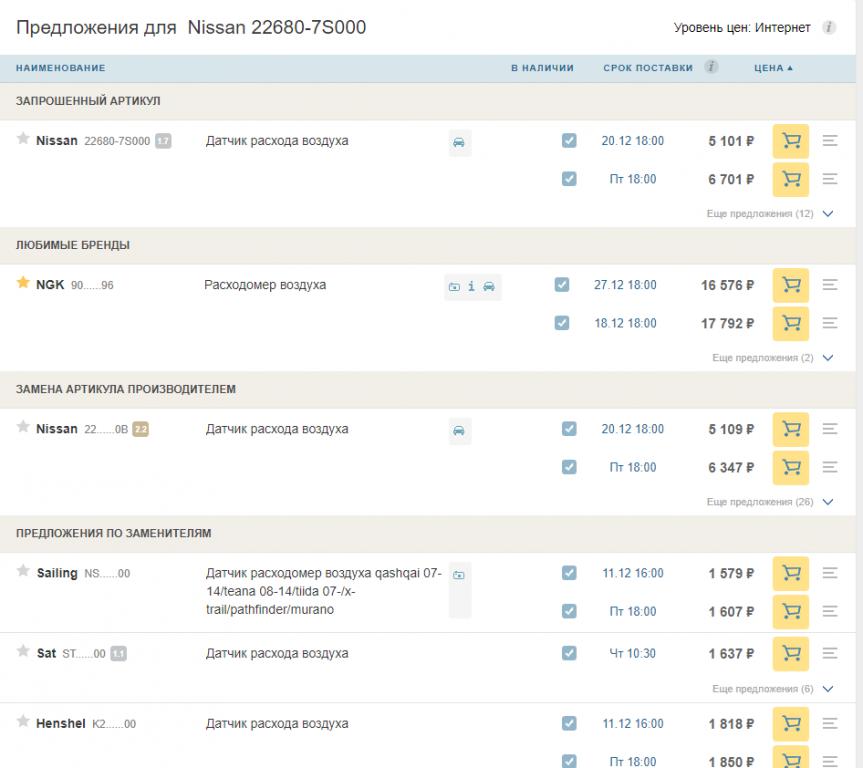Add the 5 101 ₽ offer to cart
863x768 pixels.
[x=791, y=141]
